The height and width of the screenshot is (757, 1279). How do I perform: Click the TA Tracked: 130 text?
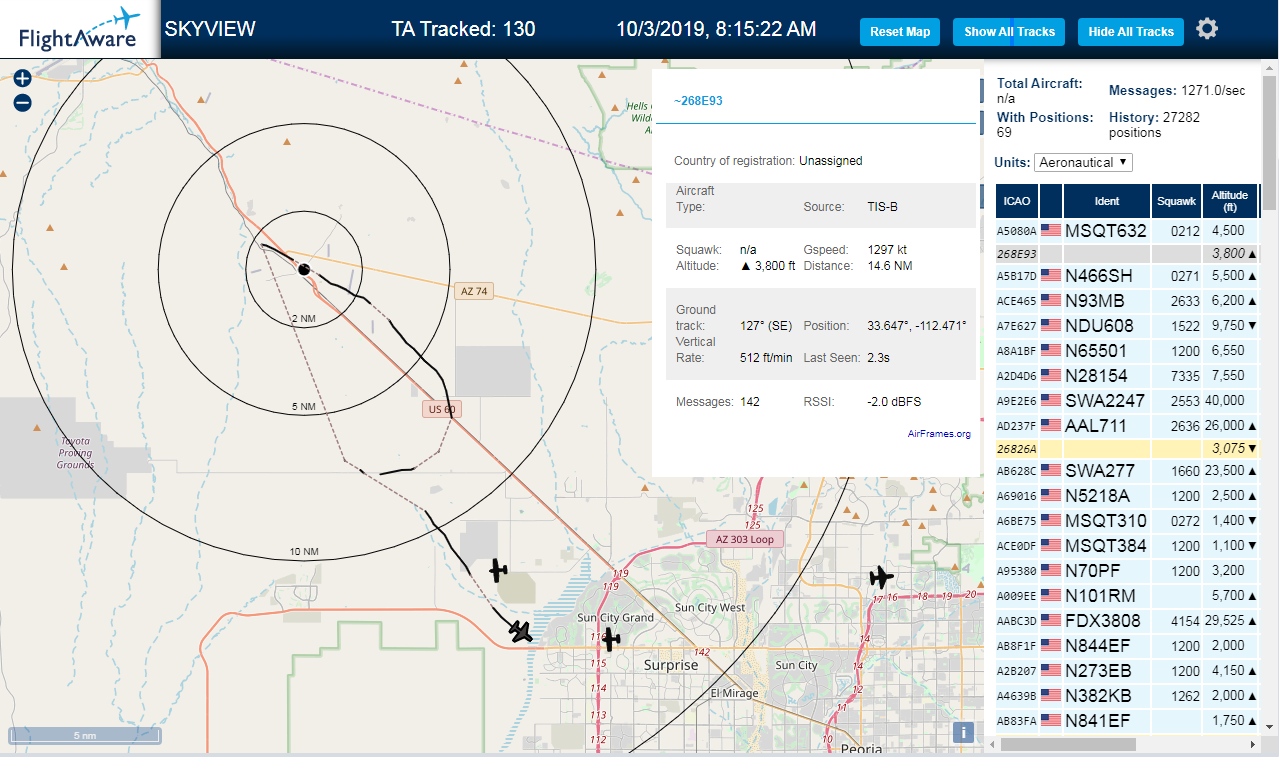[x=463, y=29]
